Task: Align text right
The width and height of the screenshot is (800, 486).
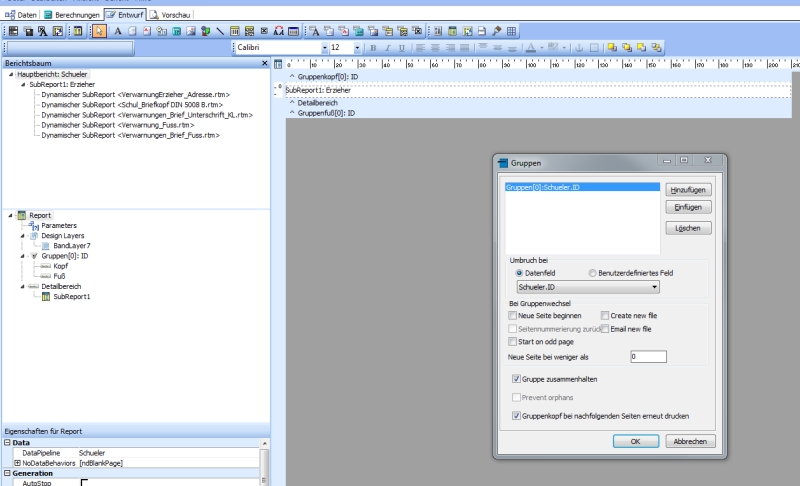Action: tap(450, 47)
